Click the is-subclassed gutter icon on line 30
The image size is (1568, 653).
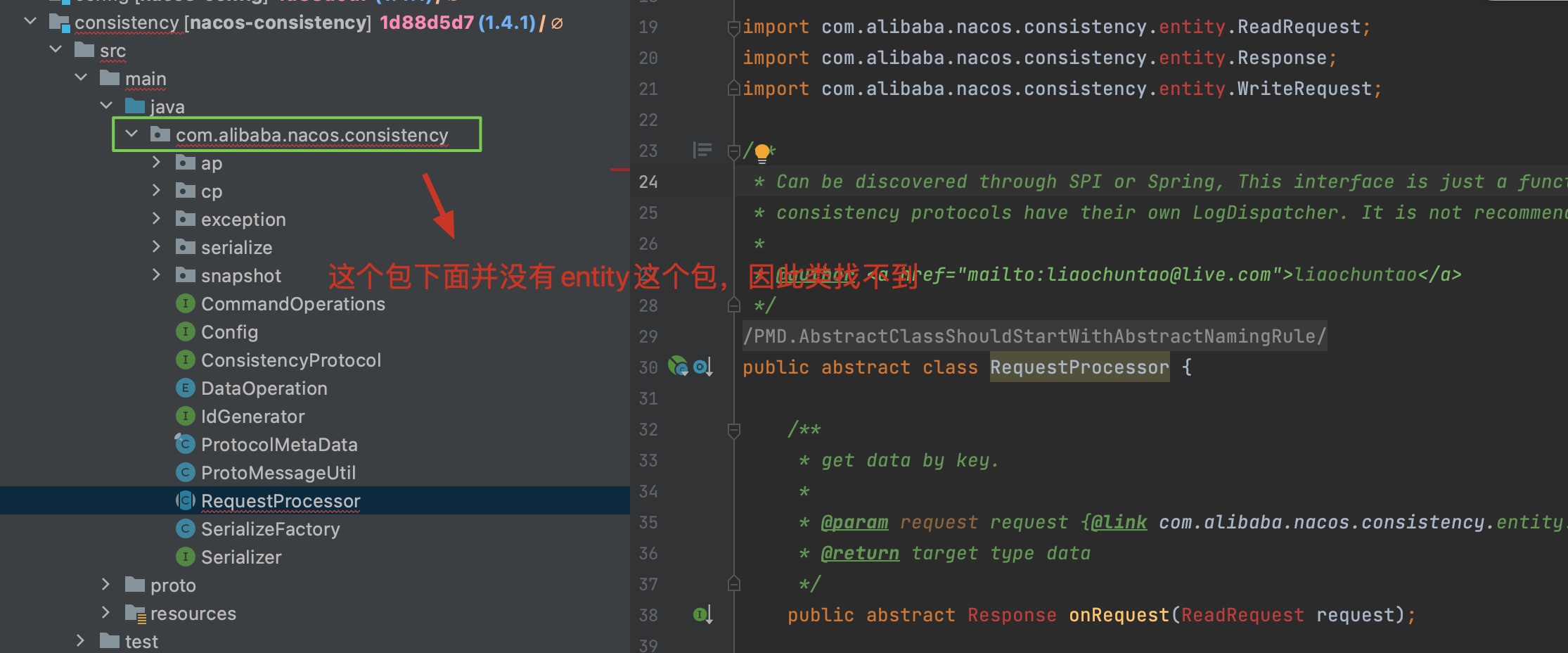(x=703, y=367)
